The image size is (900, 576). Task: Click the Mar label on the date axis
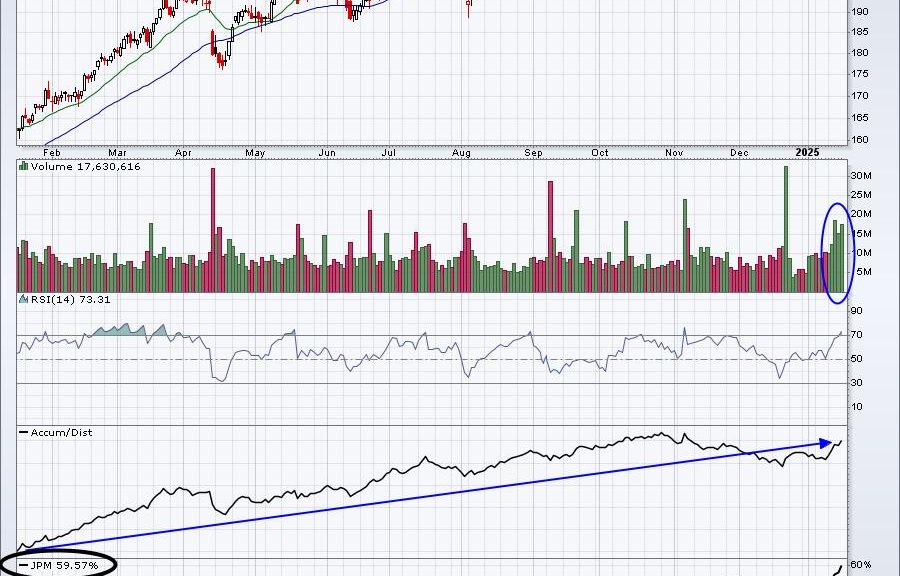(x=117, y=153)
